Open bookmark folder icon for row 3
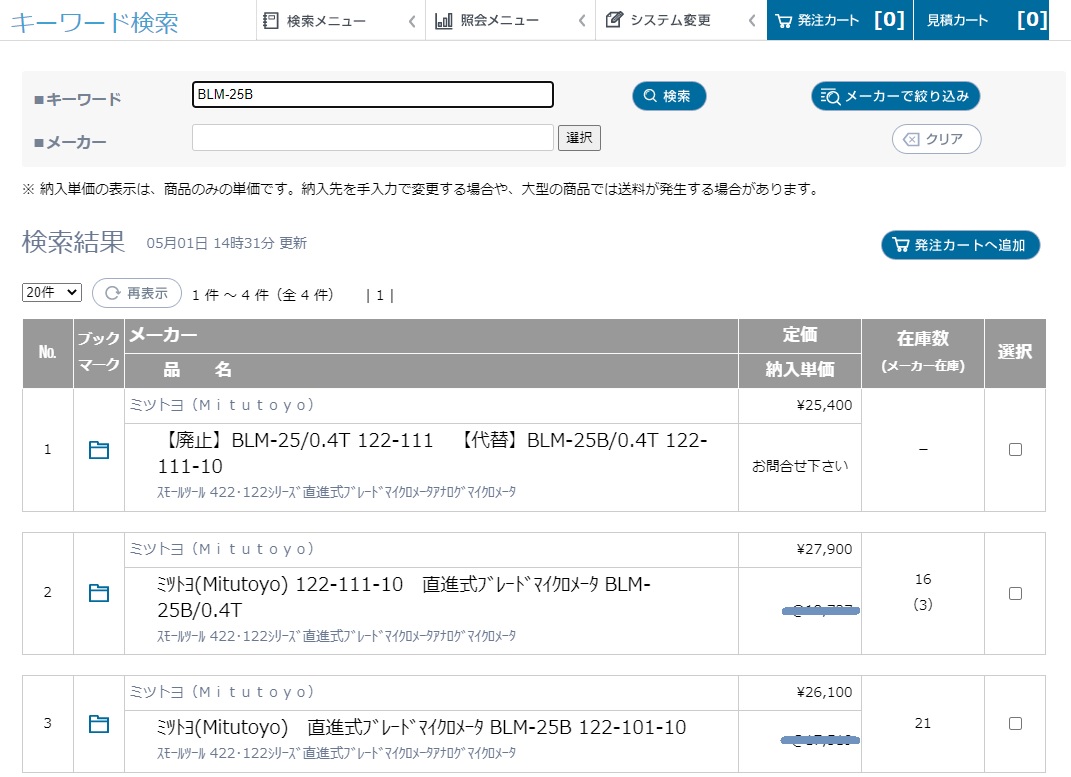1071x777 pixels. 99,724
